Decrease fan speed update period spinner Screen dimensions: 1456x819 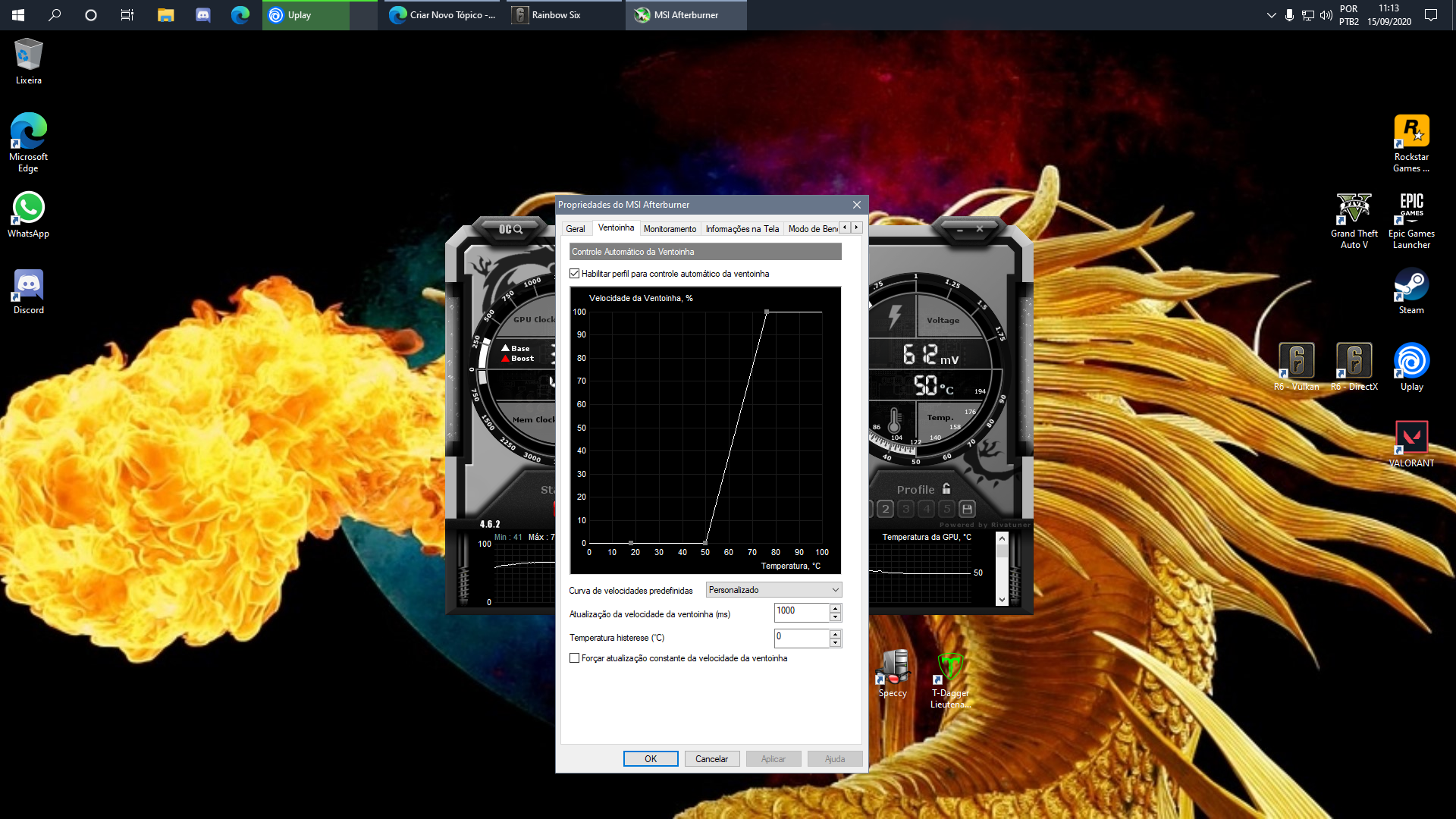click(835, 617)
